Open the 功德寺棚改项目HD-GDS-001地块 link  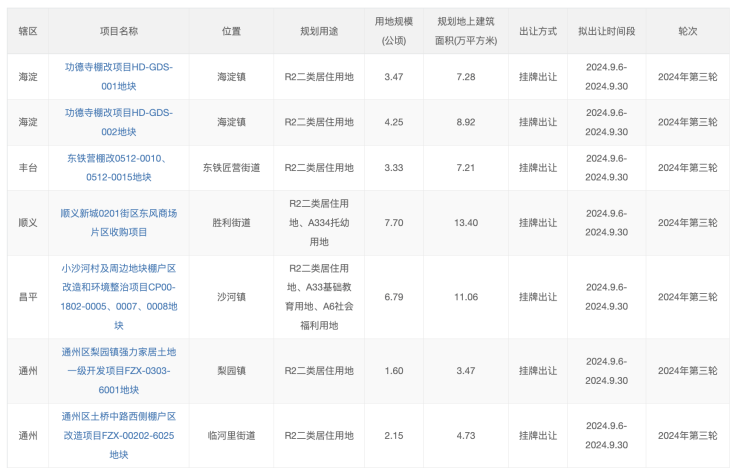pyautogui.click(x=118, y=76)
